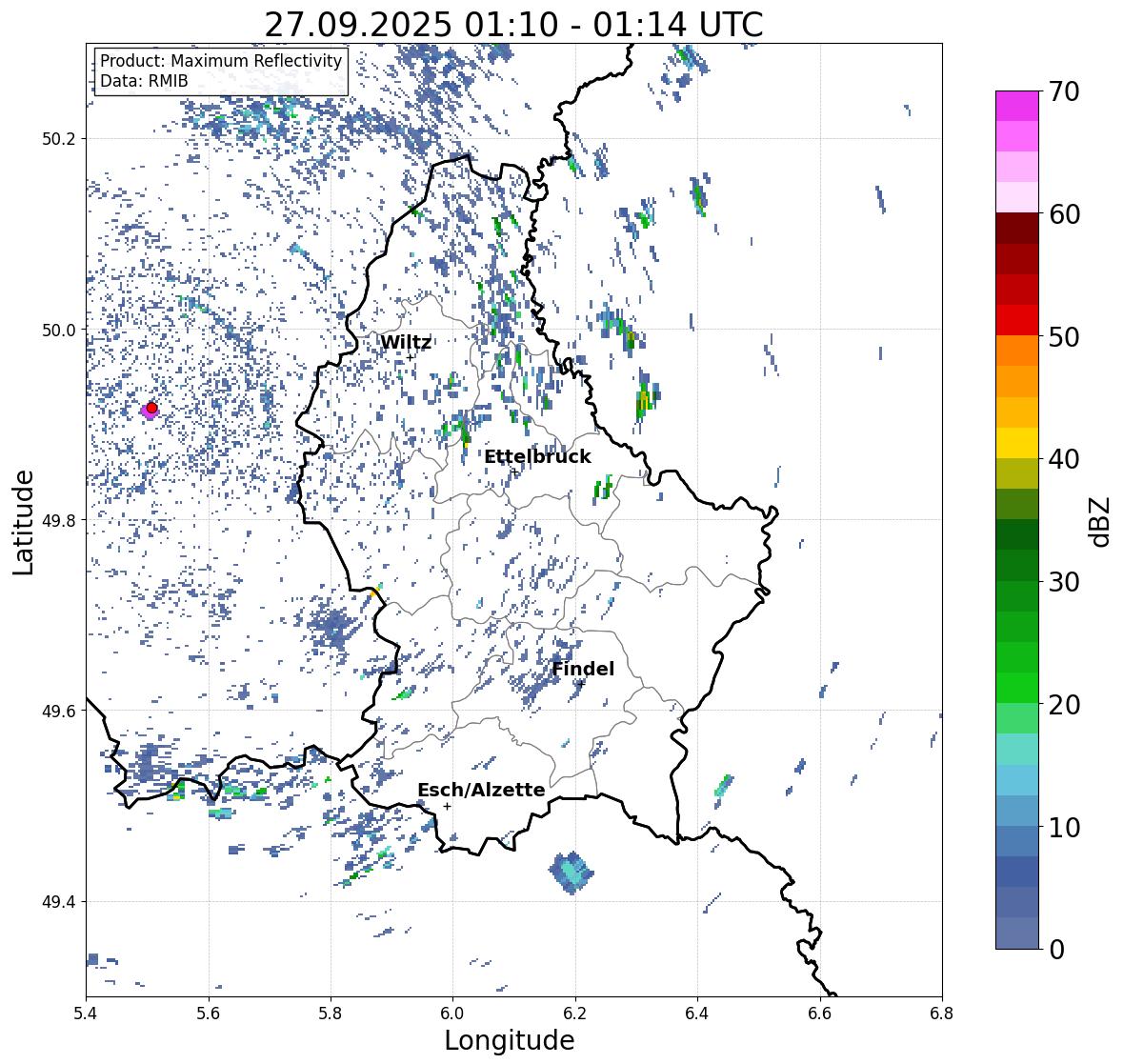
Task: Click the 70 value on colorbar
Action: coord(1064,91)
